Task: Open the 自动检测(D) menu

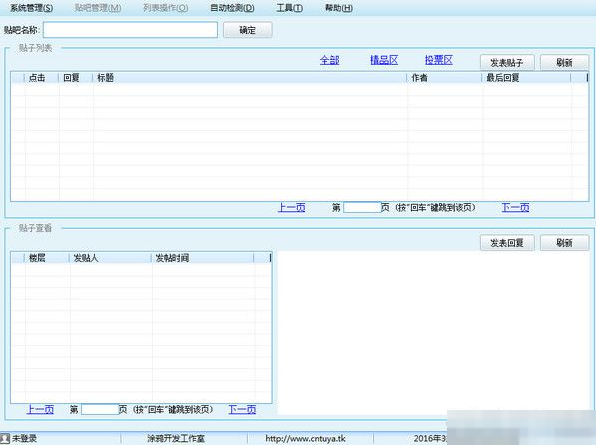Action: (232, 8)
